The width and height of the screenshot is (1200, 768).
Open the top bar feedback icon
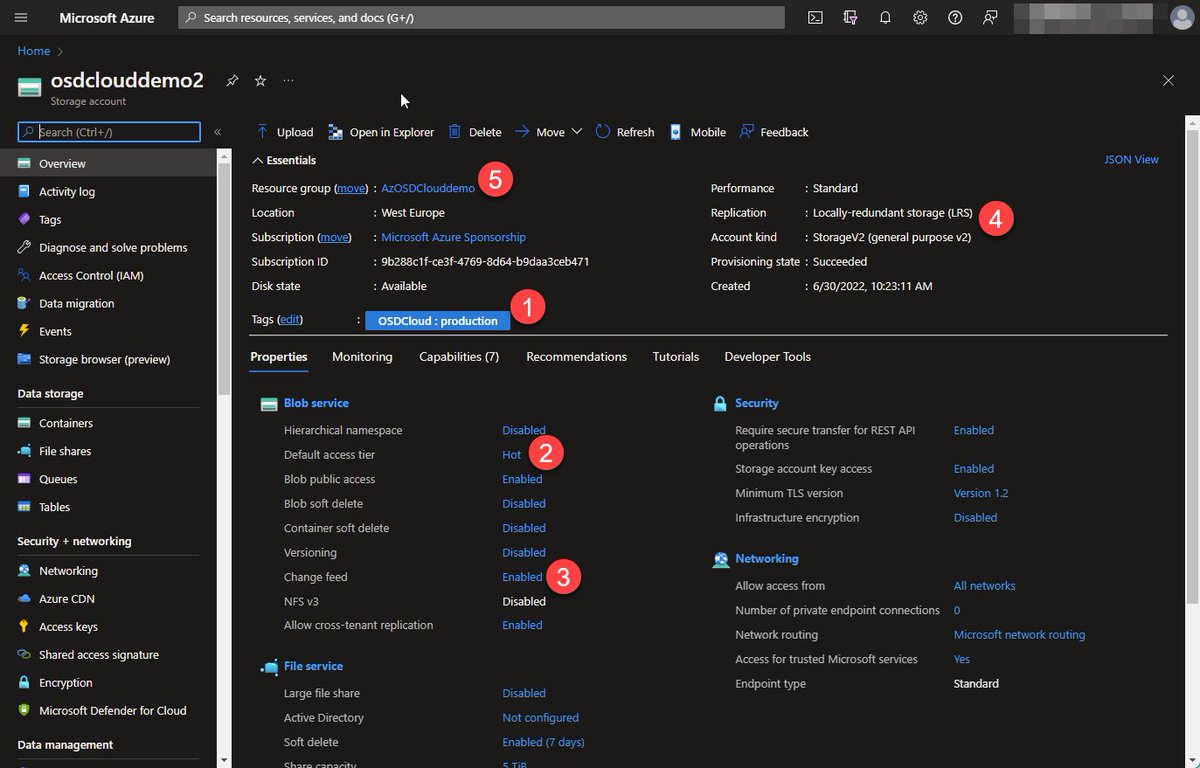(990, 18)
